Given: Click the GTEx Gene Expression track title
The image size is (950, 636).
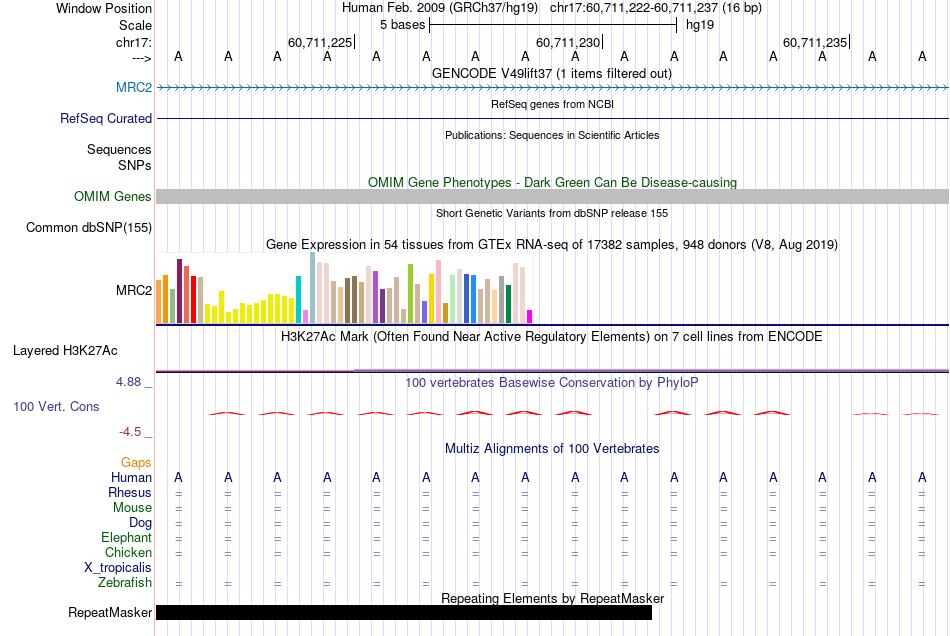Looking at the screenshot, I should (552, 245).
